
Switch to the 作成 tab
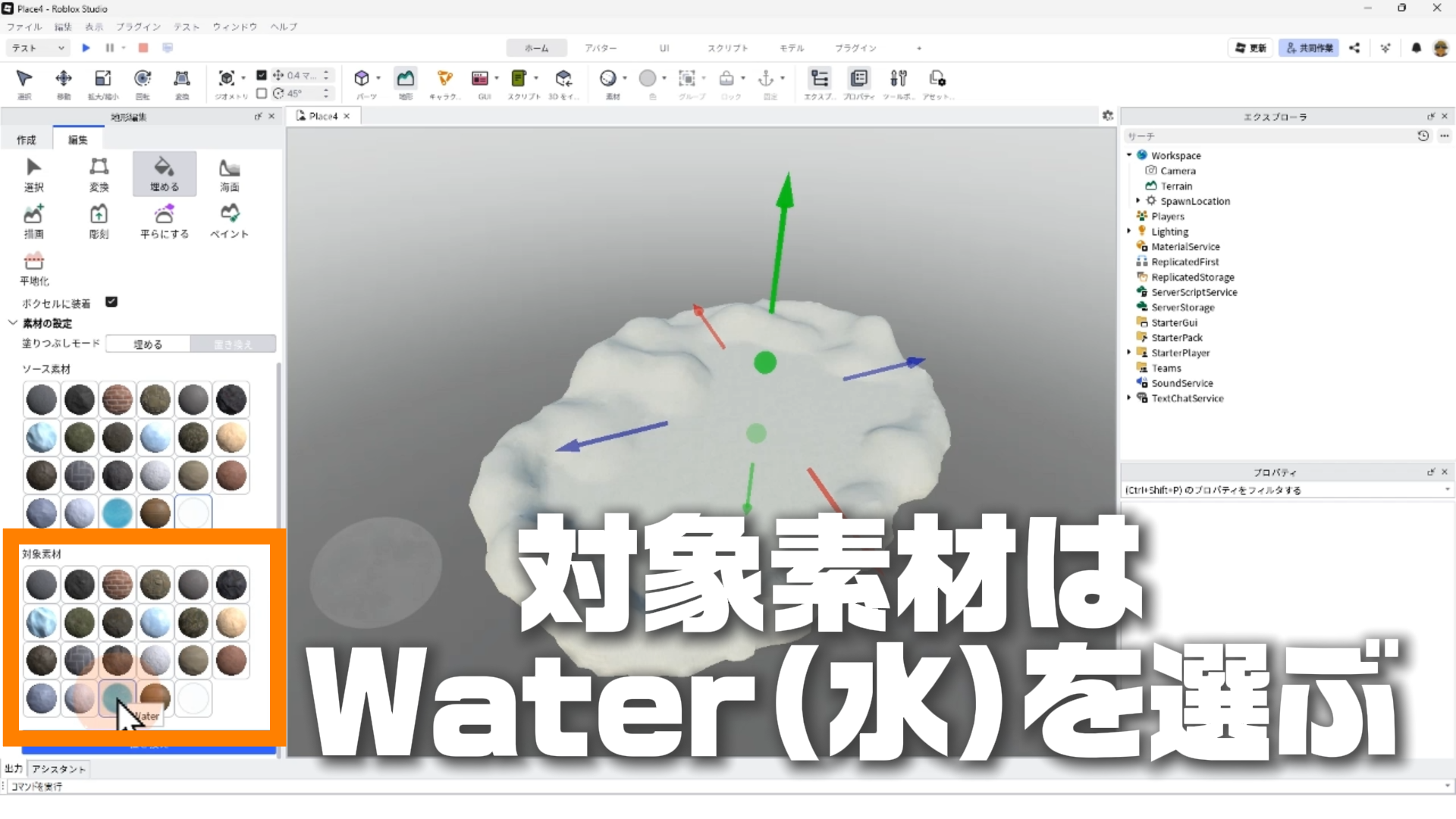(x=27, y=140)
